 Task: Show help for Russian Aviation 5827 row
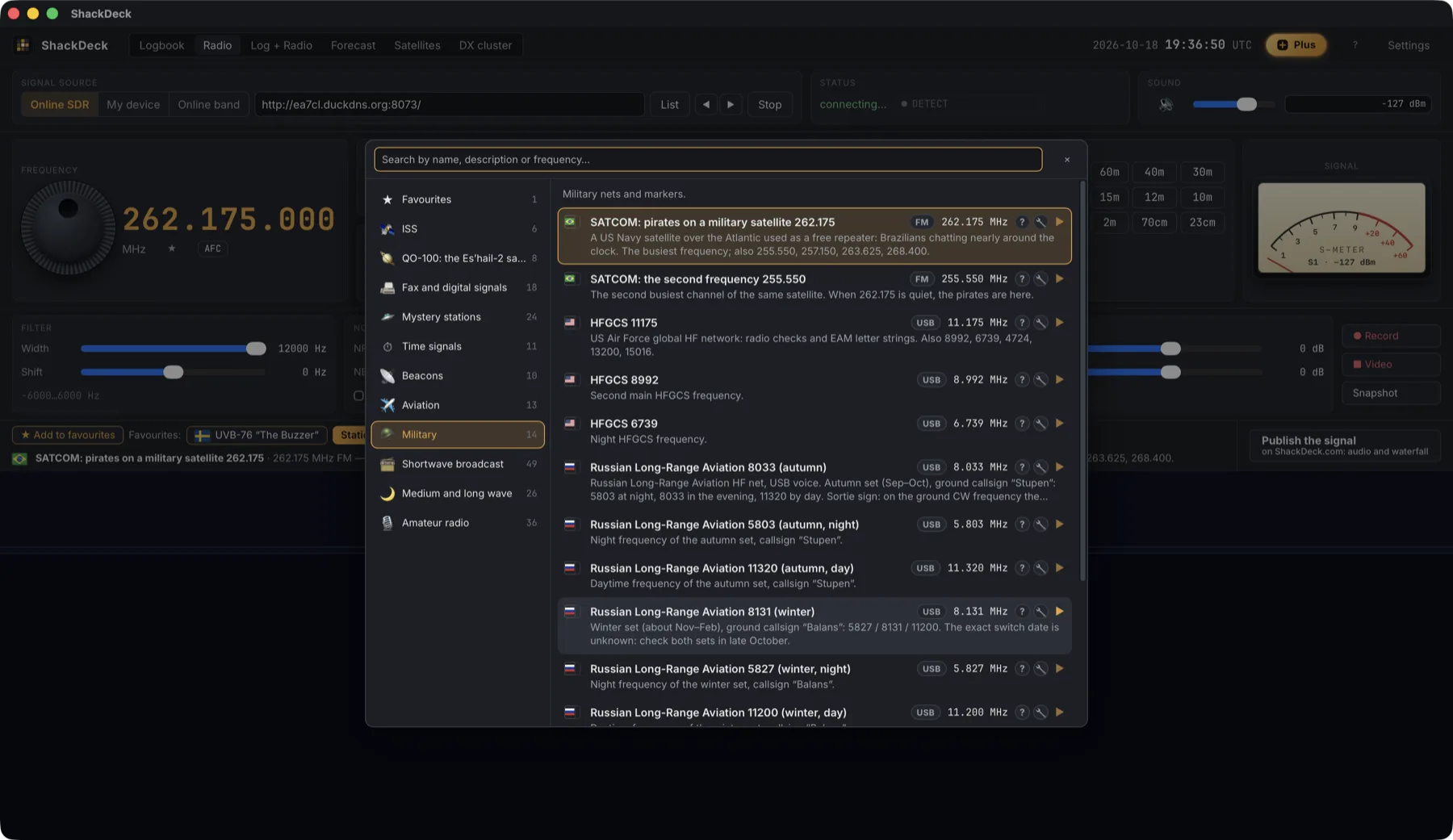[x=1022, y=669]
